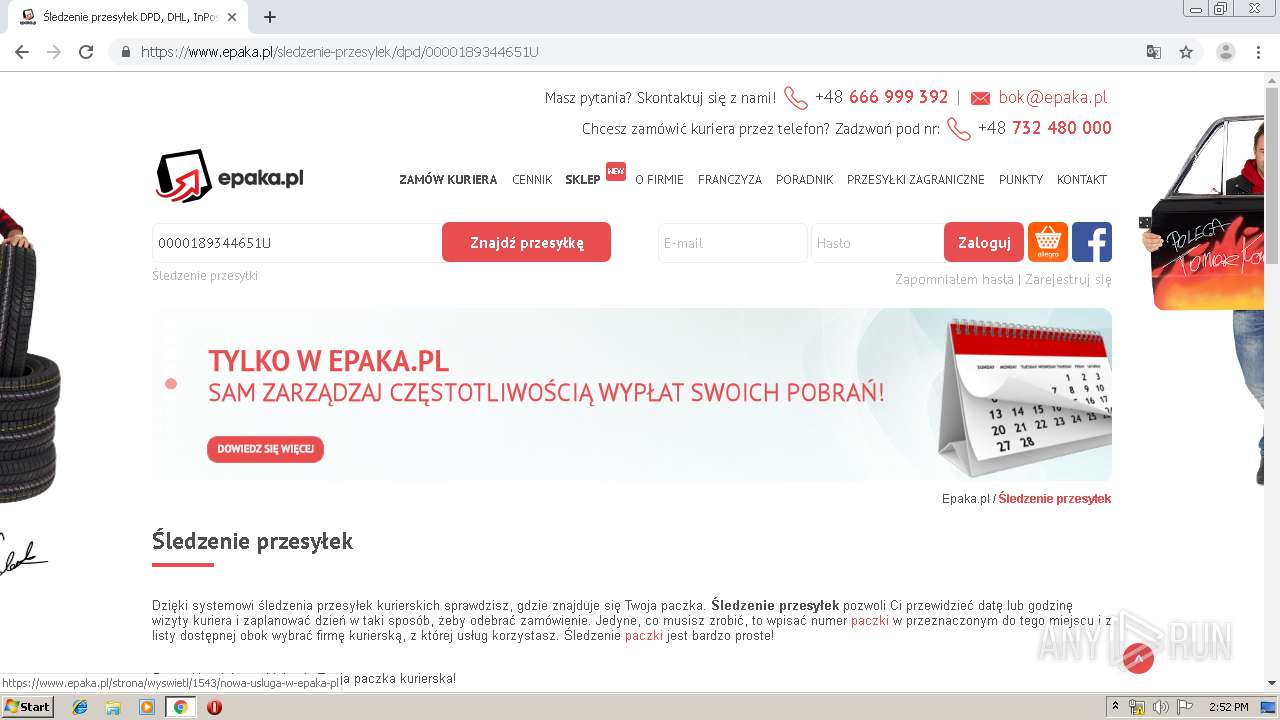The width and height of the screenshot is (1280, 720).
Task: Open the FRANCZYZA page
Action: 730,180
